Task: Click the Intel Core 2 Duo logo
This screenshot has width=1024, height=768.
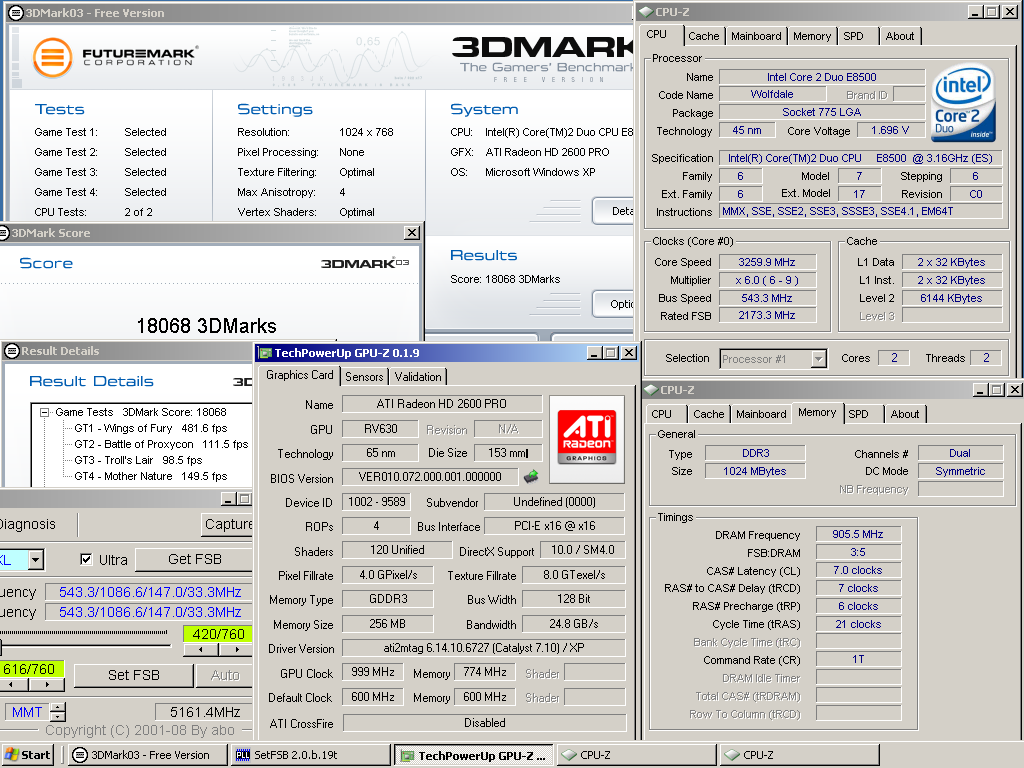Action: (x=963, y=102)
